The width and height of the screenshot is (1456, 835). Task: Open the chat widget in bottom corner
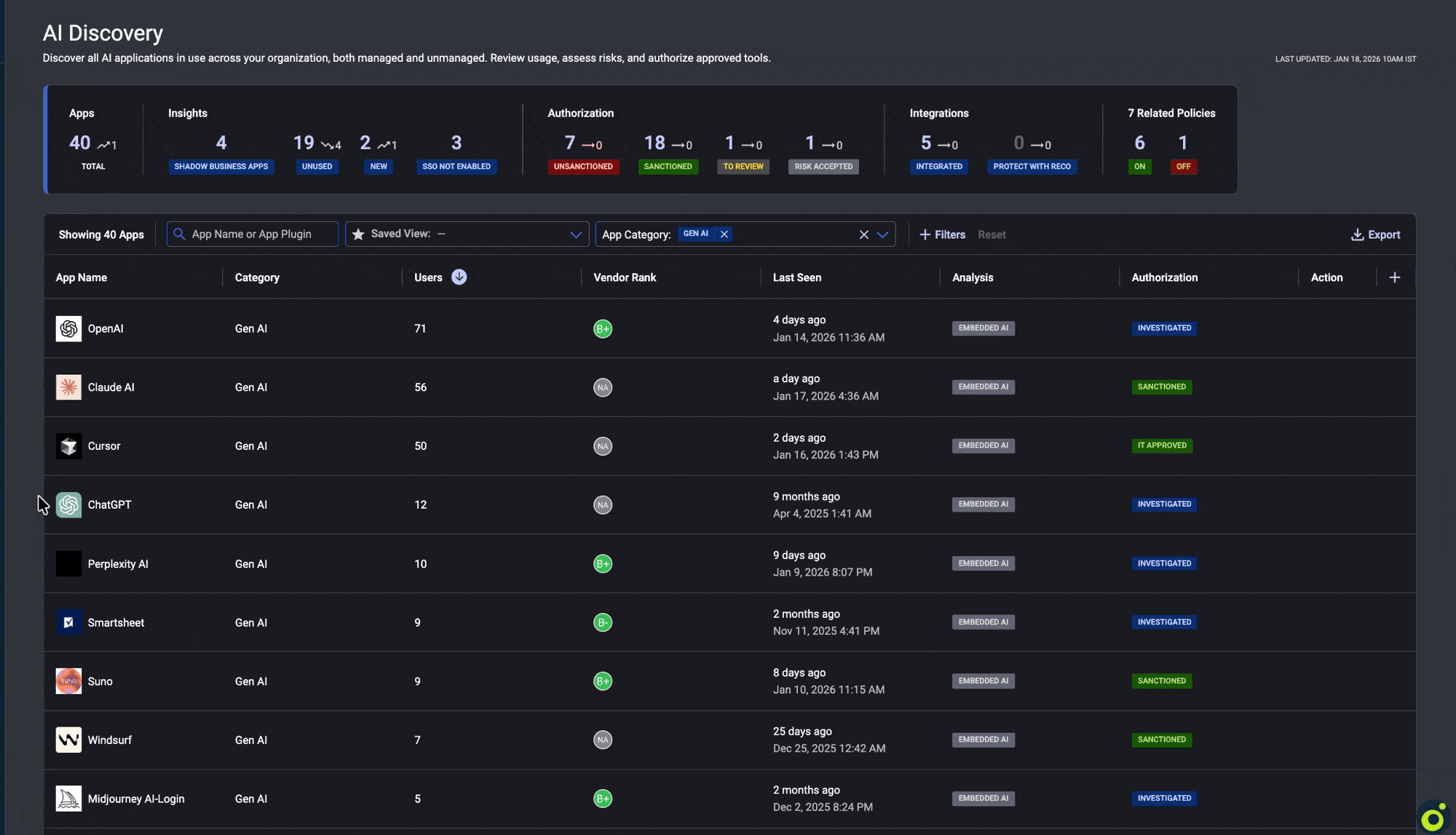[x=1432, y=818]
